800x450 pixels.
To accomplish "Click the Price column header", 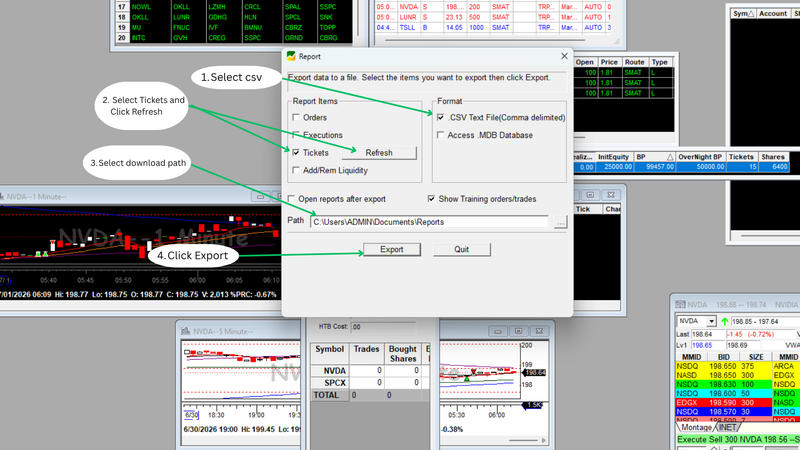I will pos(609,62).
